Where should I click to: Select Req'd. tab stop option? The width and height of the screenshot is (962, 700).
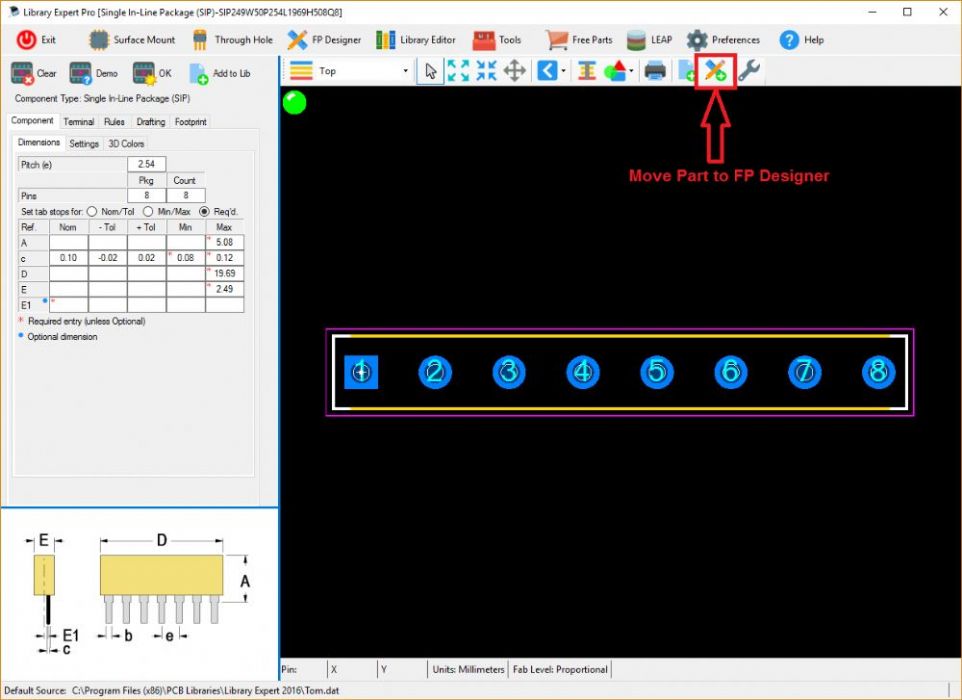[204, 212]
